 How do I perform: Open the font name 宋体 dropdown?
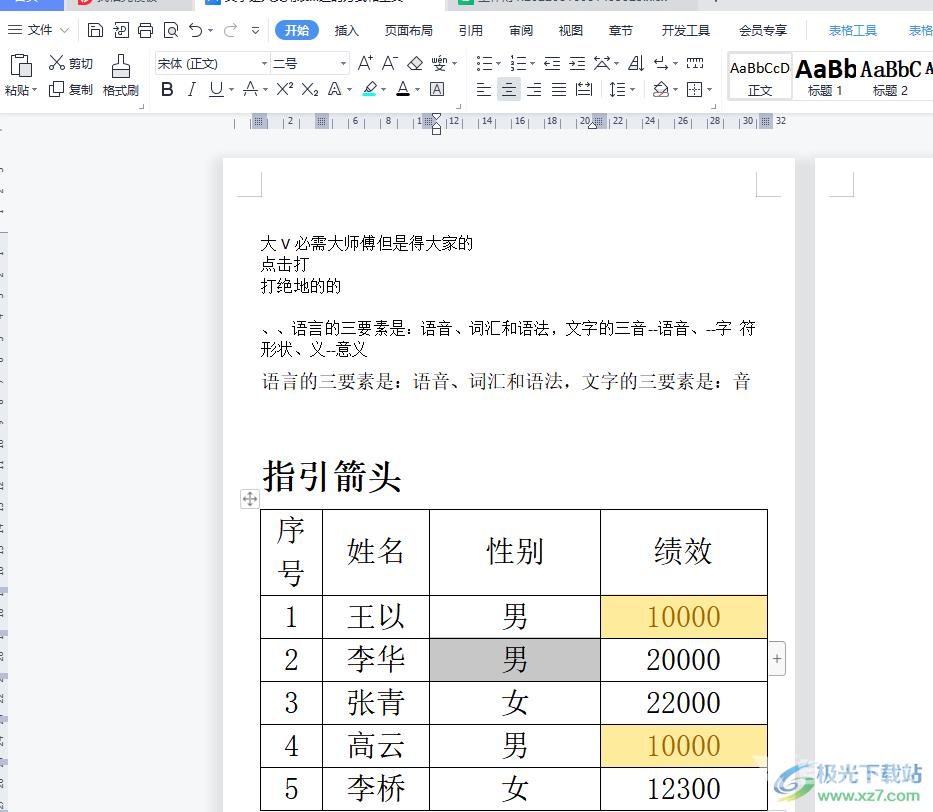pos(264,63)
